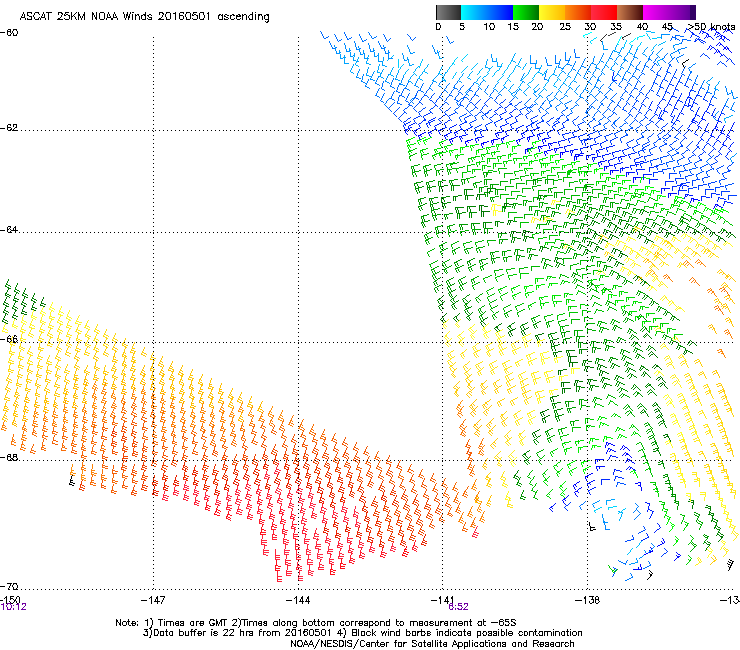Click the credit "NOAA/NESDIS/Center for Satellite Applications and Research"
The width and height of the screenshot is (740, 650).
point(432,644)
